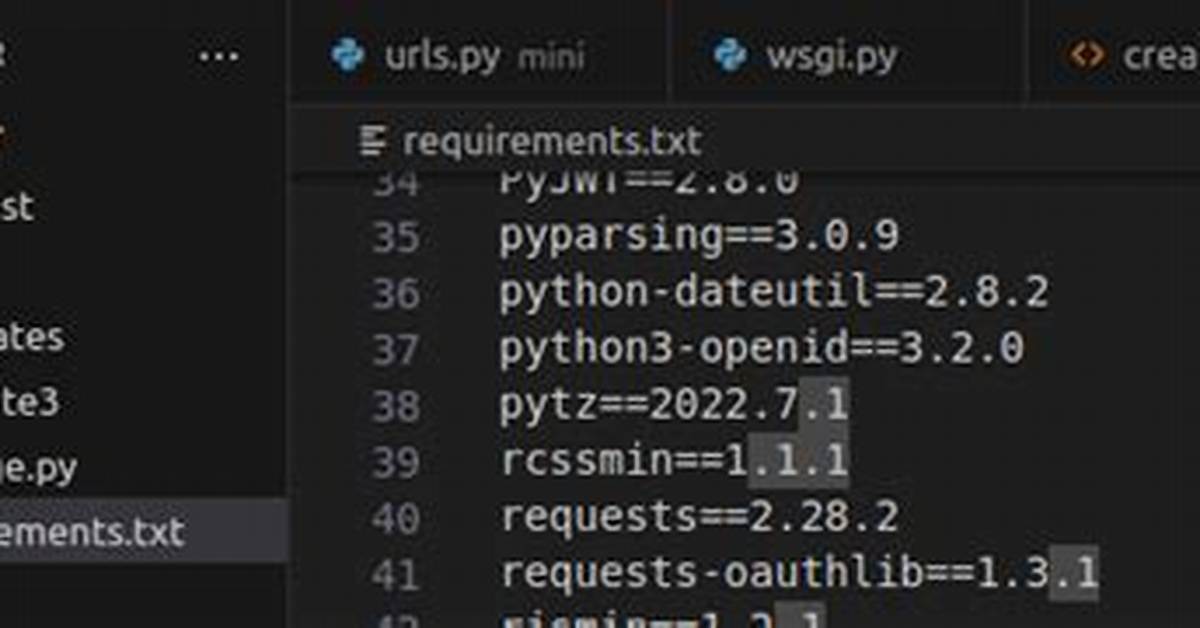Click line number 37 in the gutter

[x=396, y=350]
